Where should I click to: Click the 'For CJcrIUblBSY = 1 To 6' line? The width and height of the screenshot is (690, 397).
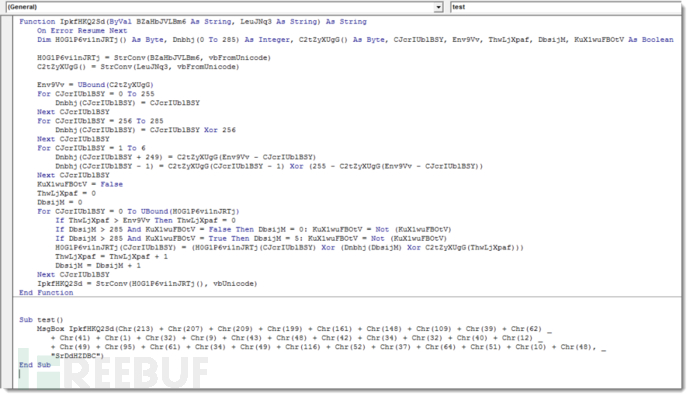tap(91, 148)
